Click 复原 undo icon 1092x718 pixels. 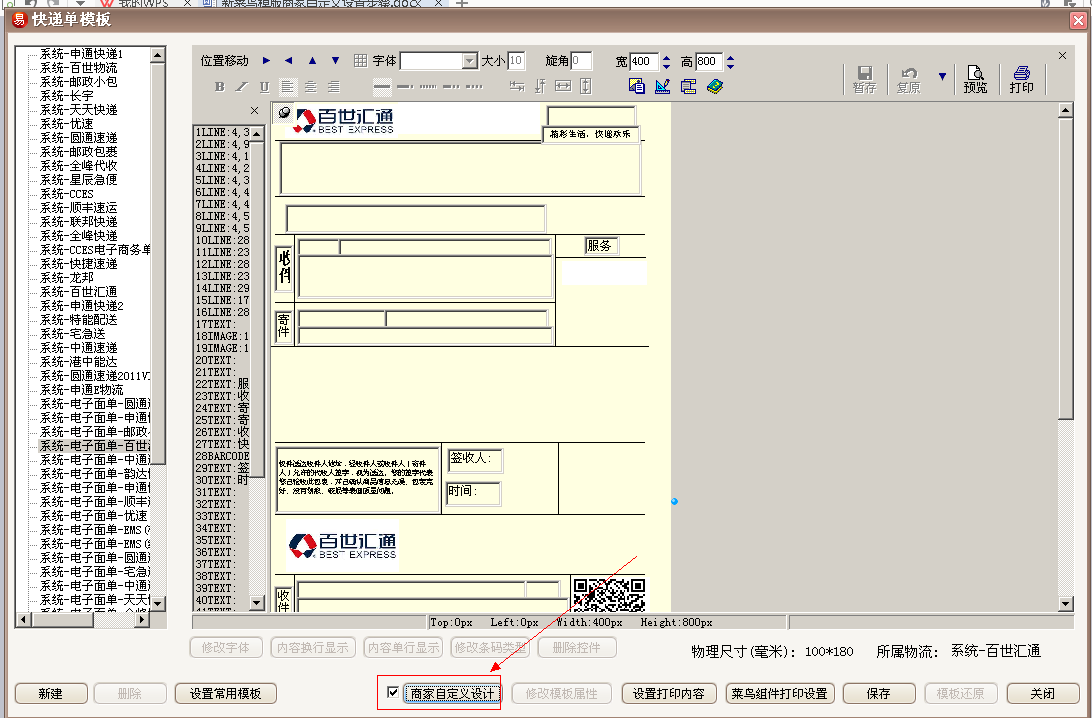click(908, 79)
